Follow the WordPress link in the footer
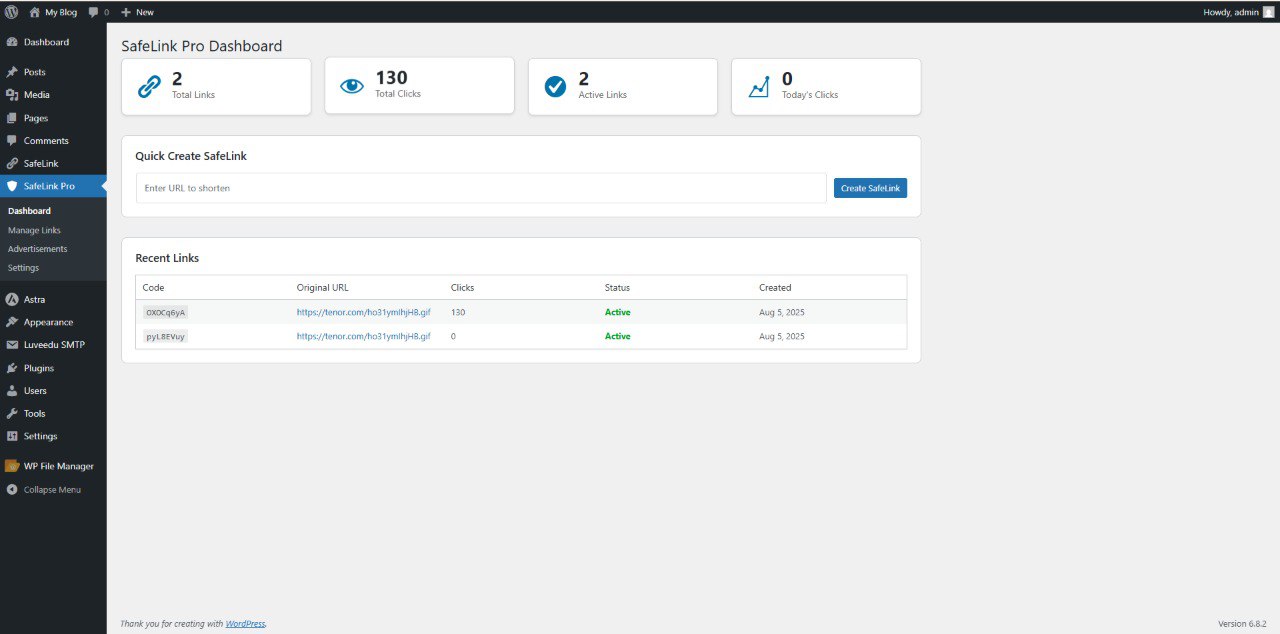The image size is (1280, 634). point(245,624)
